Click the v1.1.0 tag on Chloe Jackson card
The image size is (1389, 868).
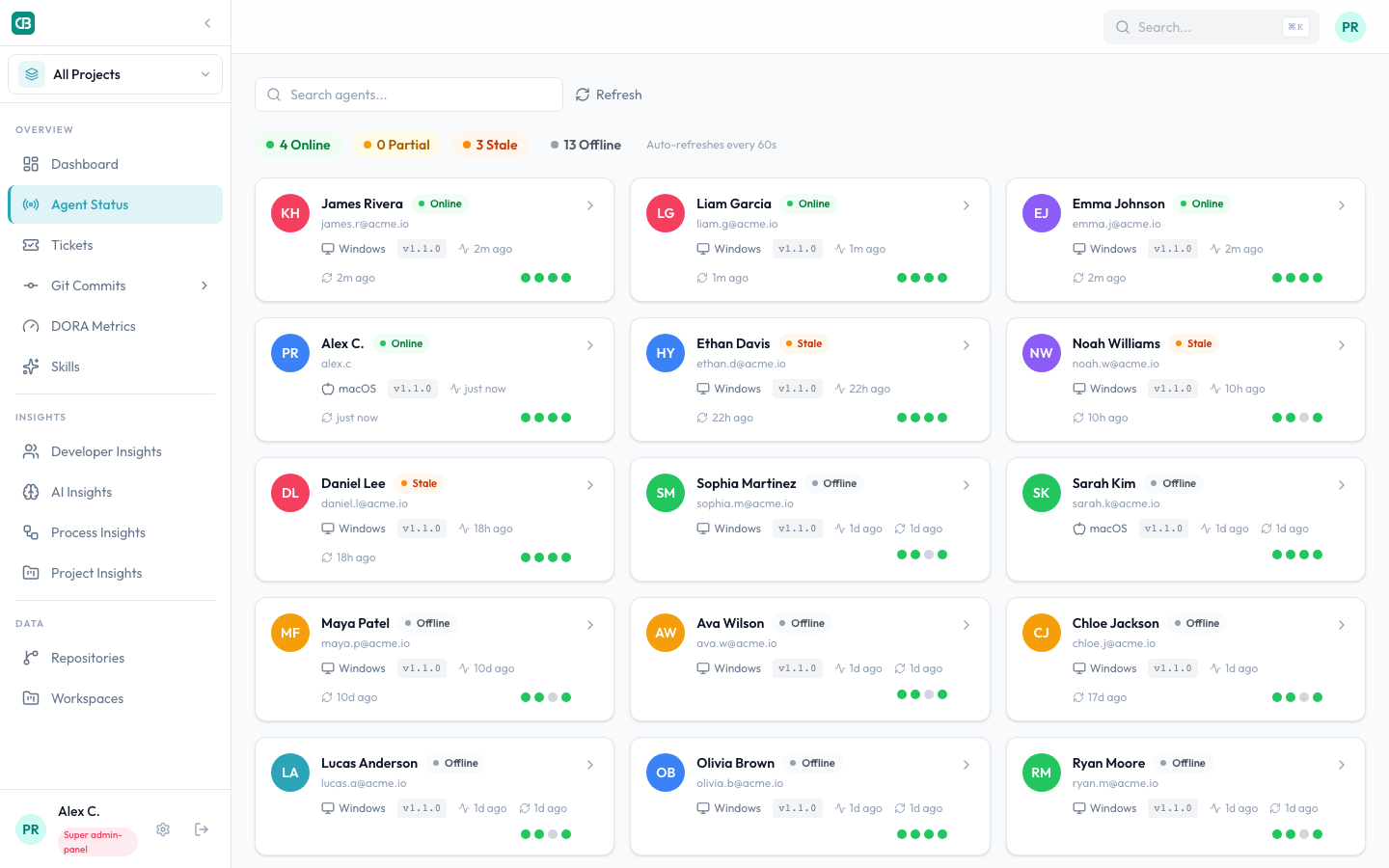[x=1173, y=668]
